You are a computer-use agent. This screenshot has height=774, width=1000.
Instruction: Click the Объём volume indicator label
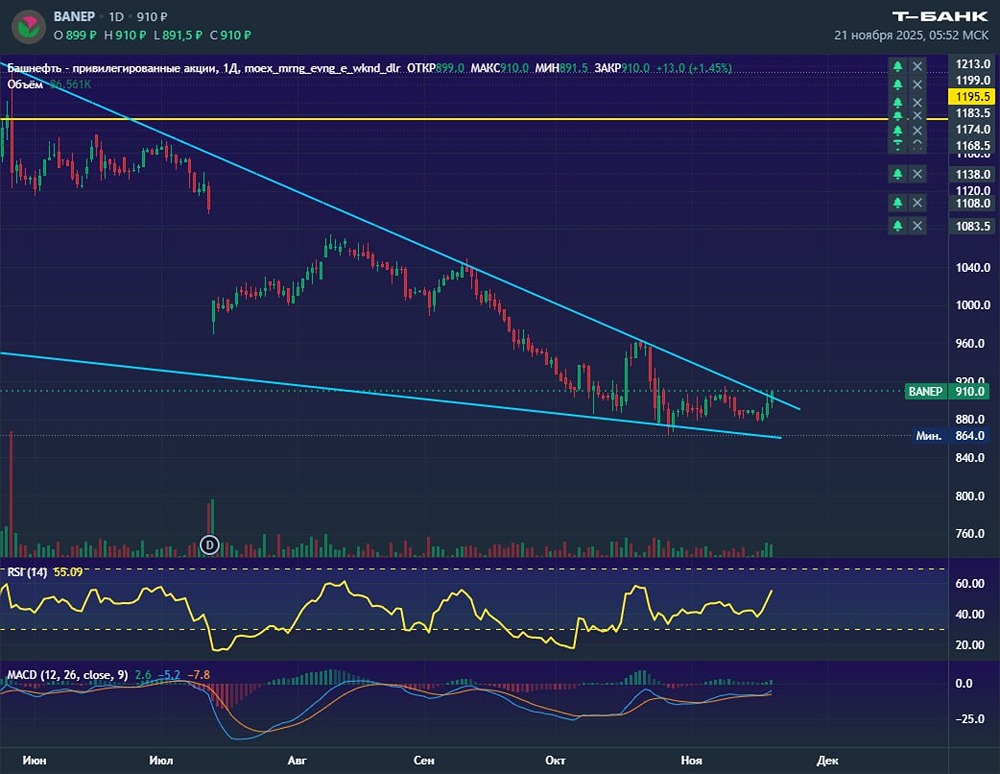click(25, 84)
